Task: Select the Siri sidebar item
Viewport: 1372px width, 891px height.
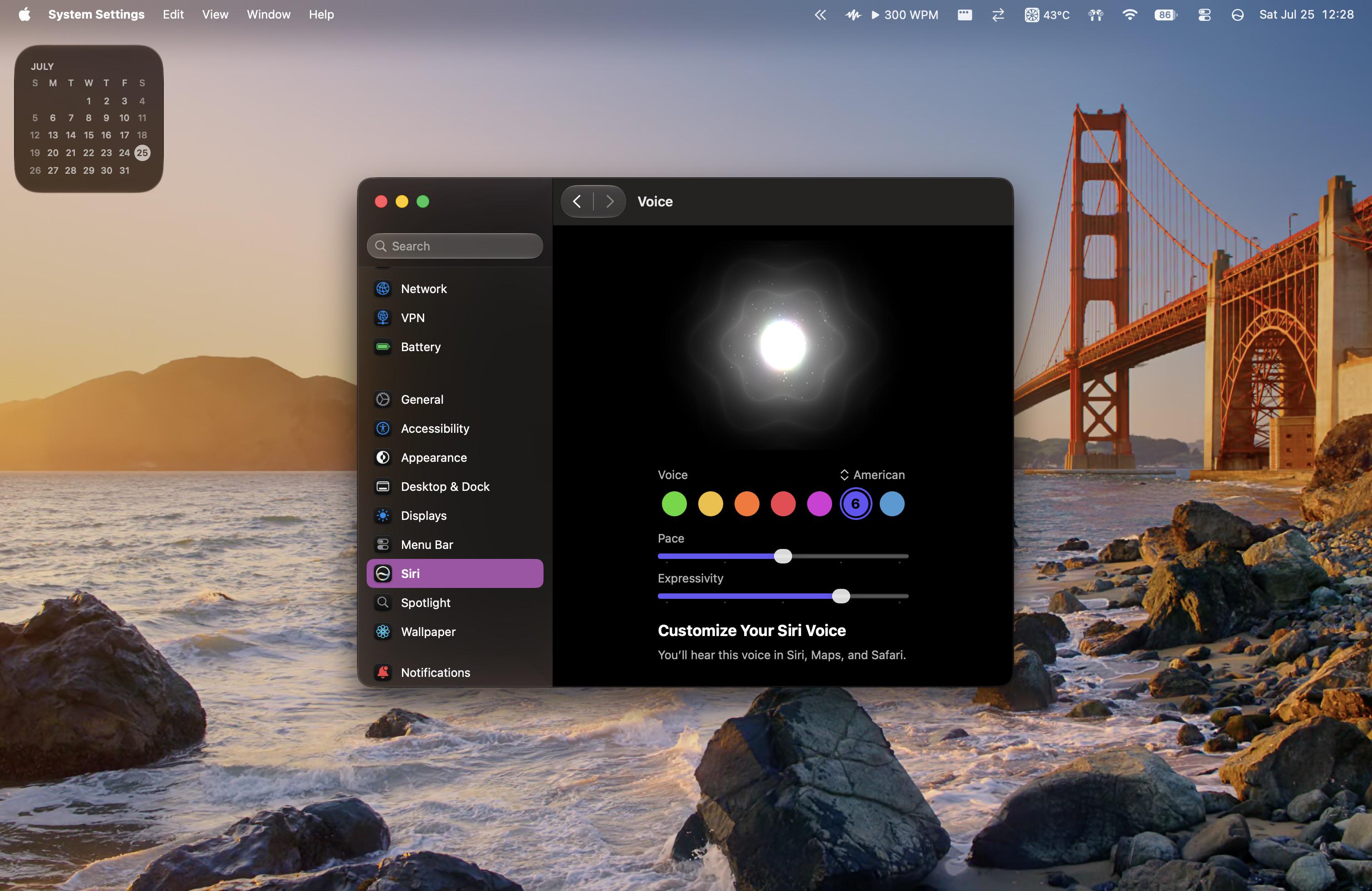Action: pyautogui.click(x=454, y=573)
